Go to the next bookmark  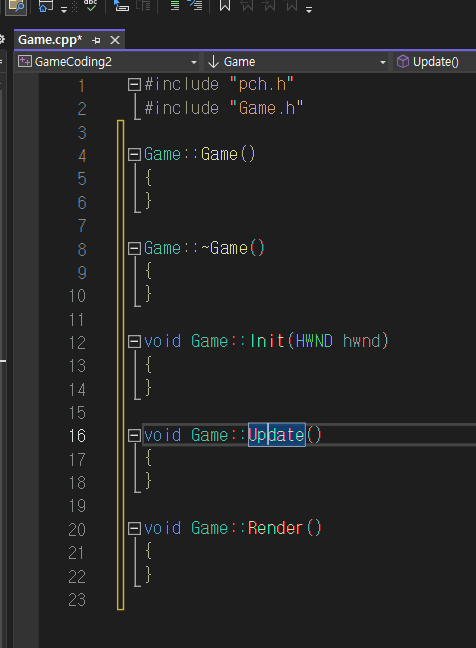269,6
